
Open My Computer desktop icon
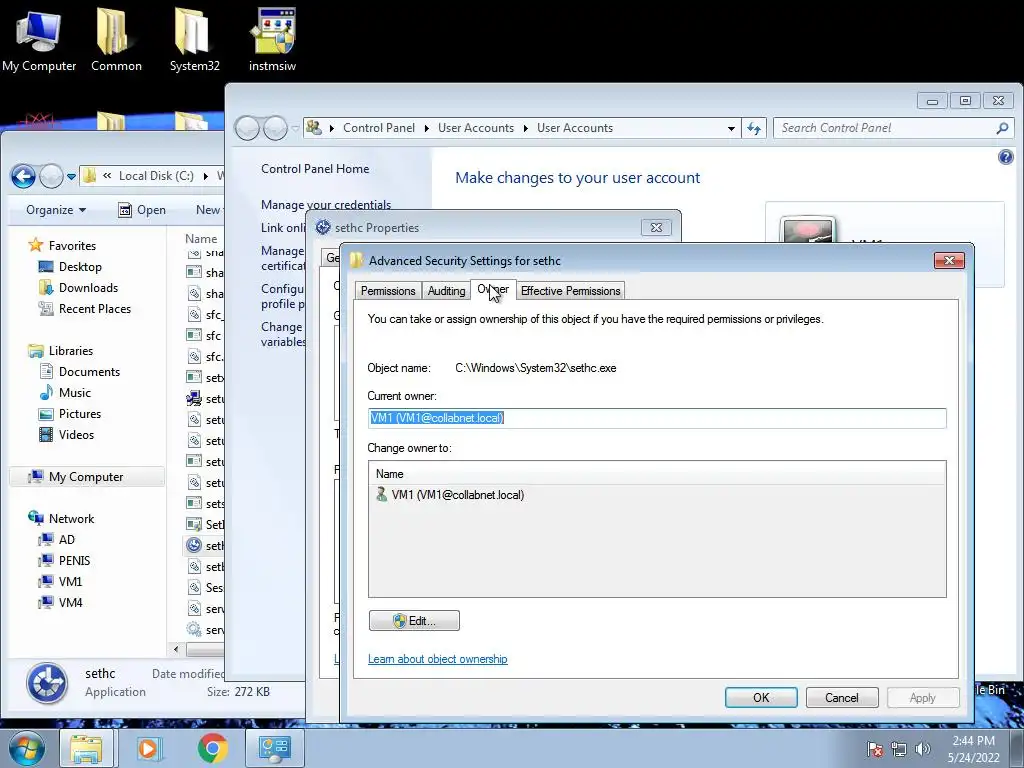(x=39, y=40)
